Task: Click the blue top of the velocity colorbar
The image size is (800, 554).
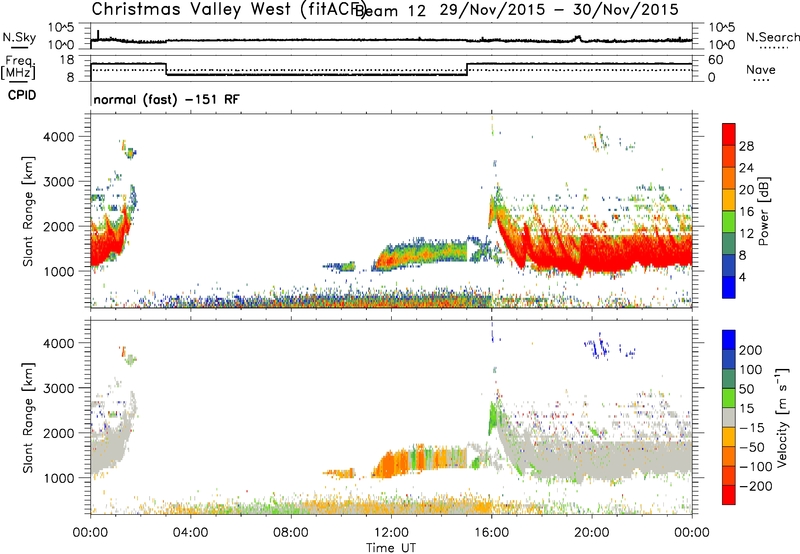Action: point(729,339)
